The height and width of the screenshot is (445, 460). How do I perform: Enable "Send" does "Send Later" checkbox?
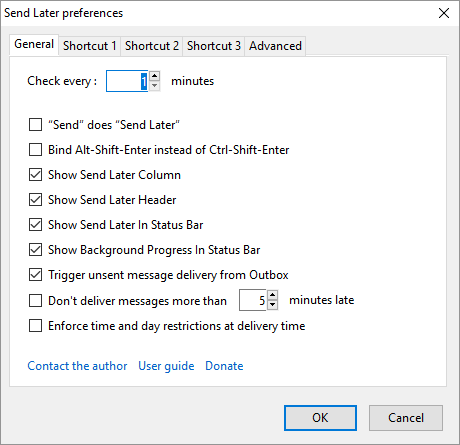(x=35, y=125)
